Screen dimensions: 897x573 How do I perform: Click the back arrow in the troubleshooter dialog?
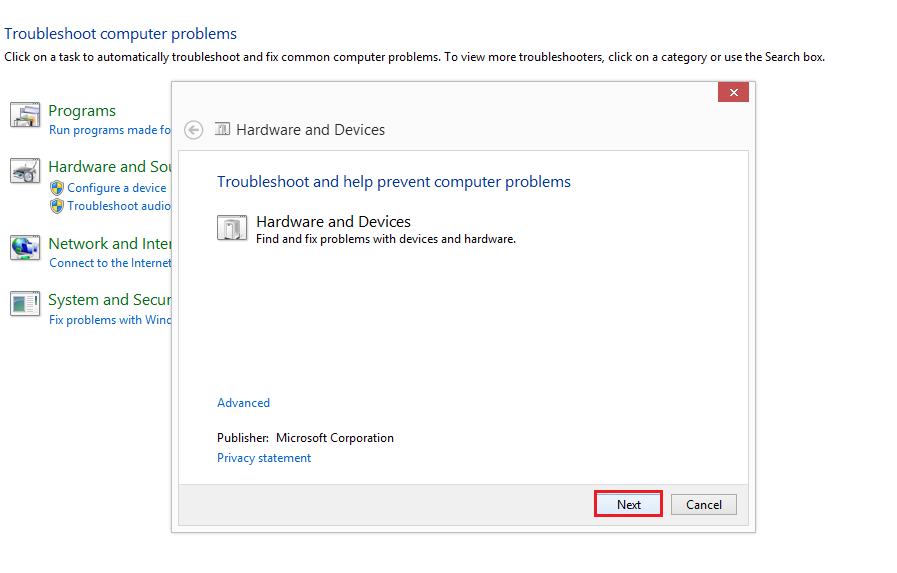point(194,130)
